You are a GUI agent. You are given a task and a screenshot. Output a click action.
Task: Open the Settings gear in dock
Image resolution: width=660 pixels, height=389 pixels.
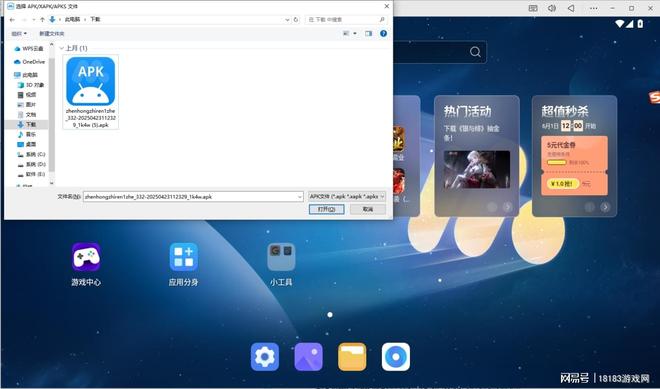tap(265, 357)
